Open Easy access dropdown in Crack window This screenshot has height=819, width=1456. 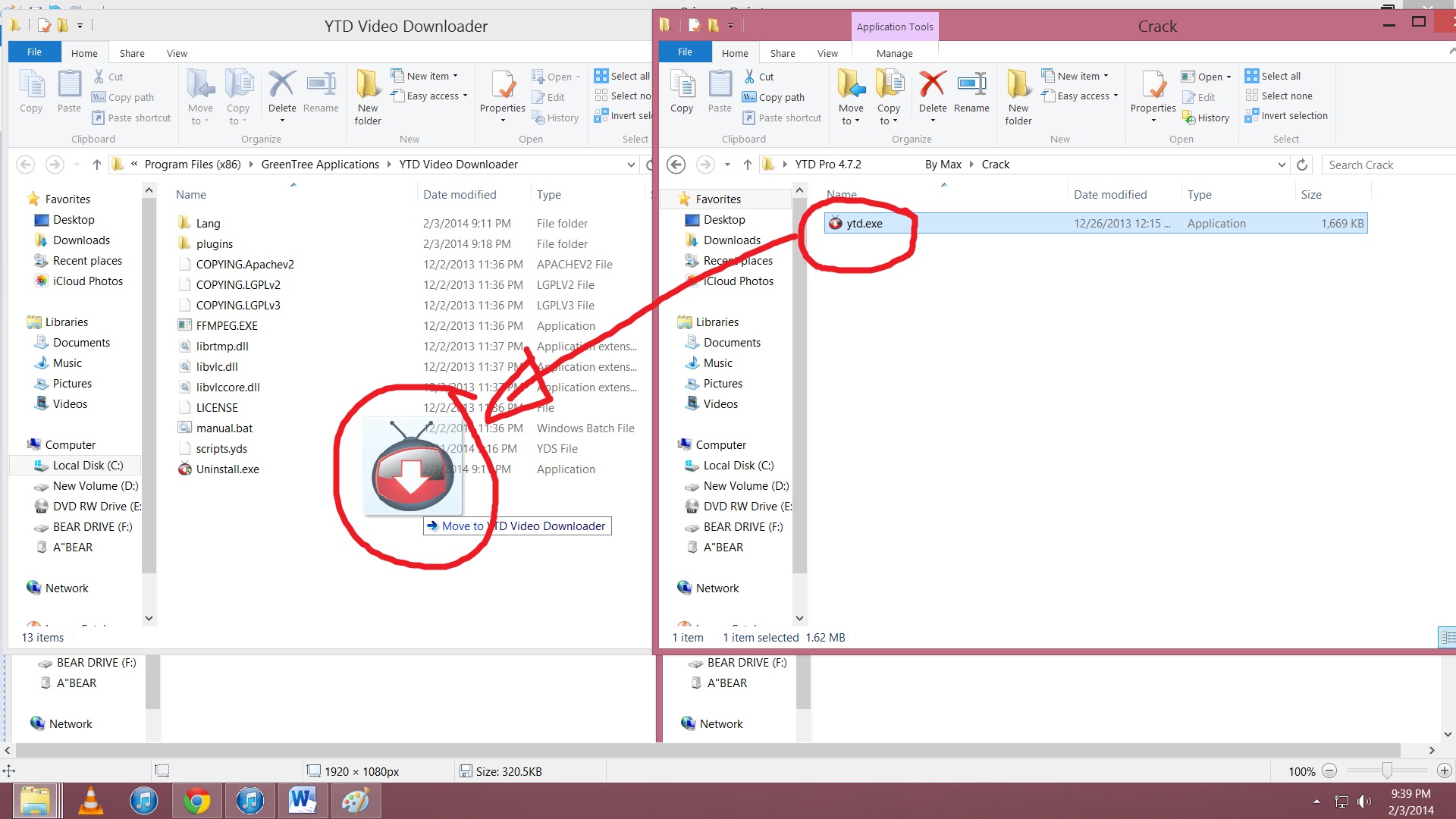(1080, 96)
